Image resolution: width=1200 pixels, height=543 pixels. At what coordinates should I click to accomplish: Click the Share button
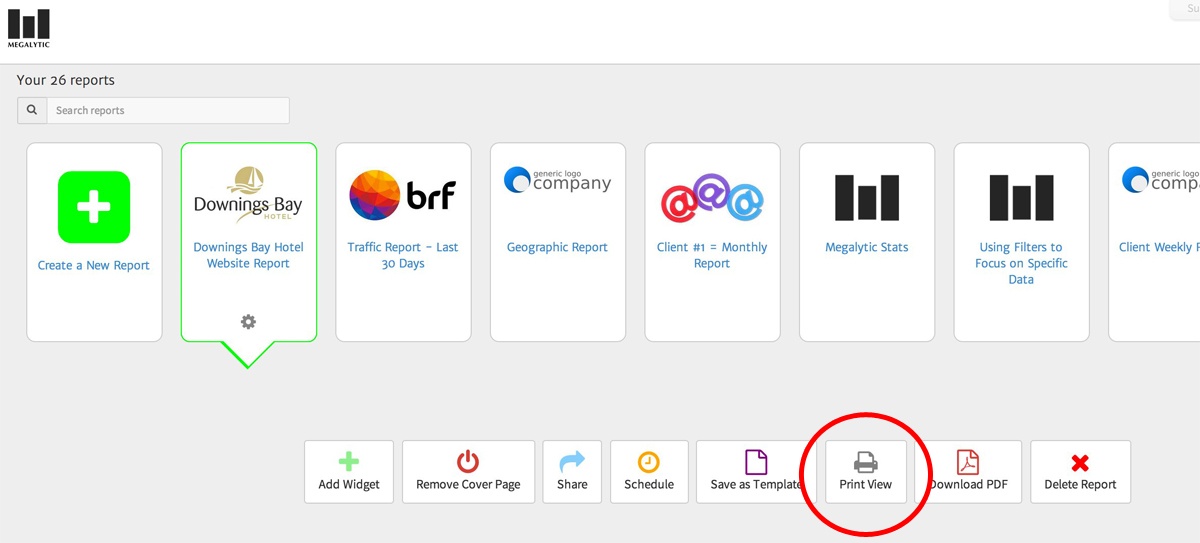pos(572,471)
